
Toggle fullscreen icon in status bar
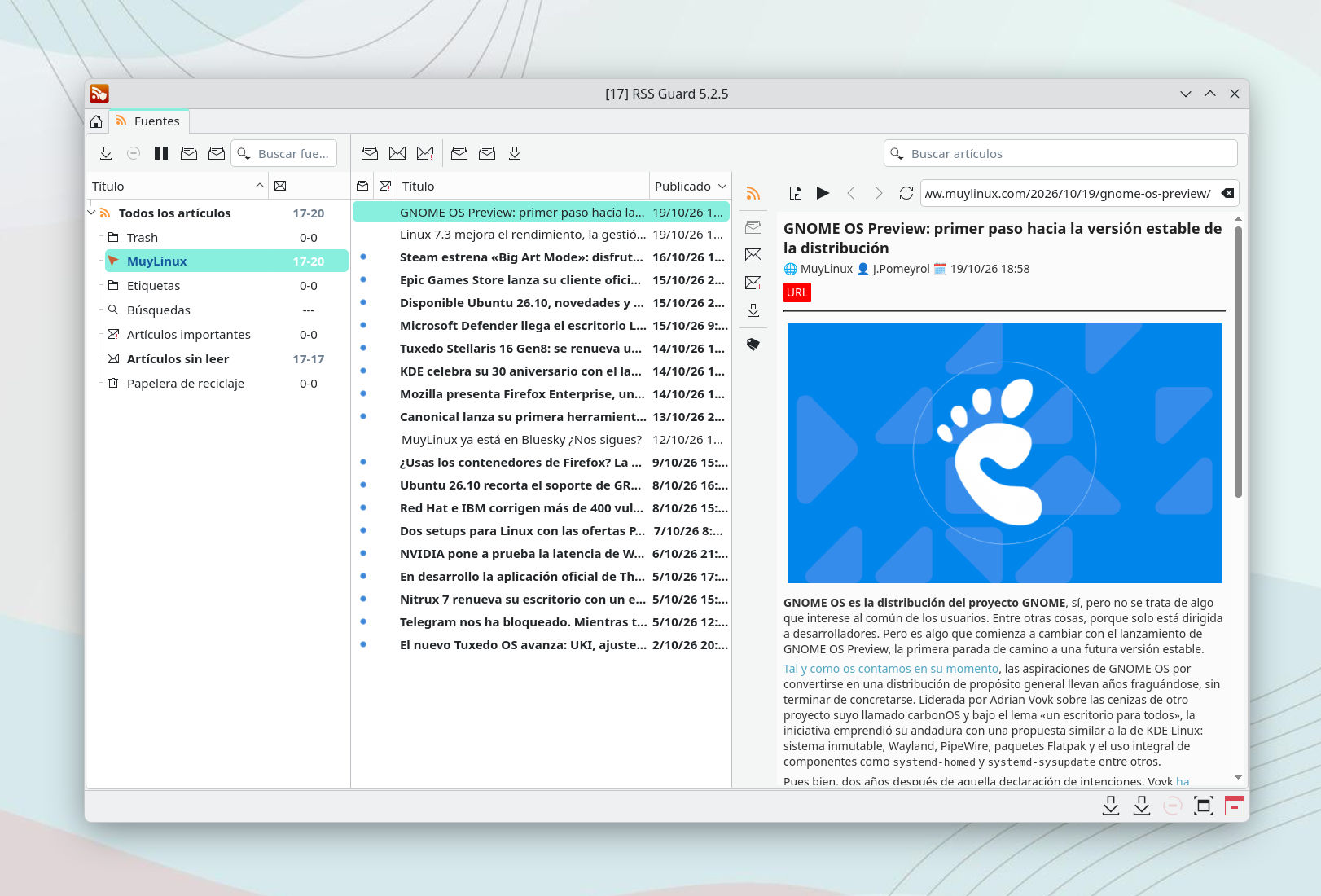tap(1204, 806)
